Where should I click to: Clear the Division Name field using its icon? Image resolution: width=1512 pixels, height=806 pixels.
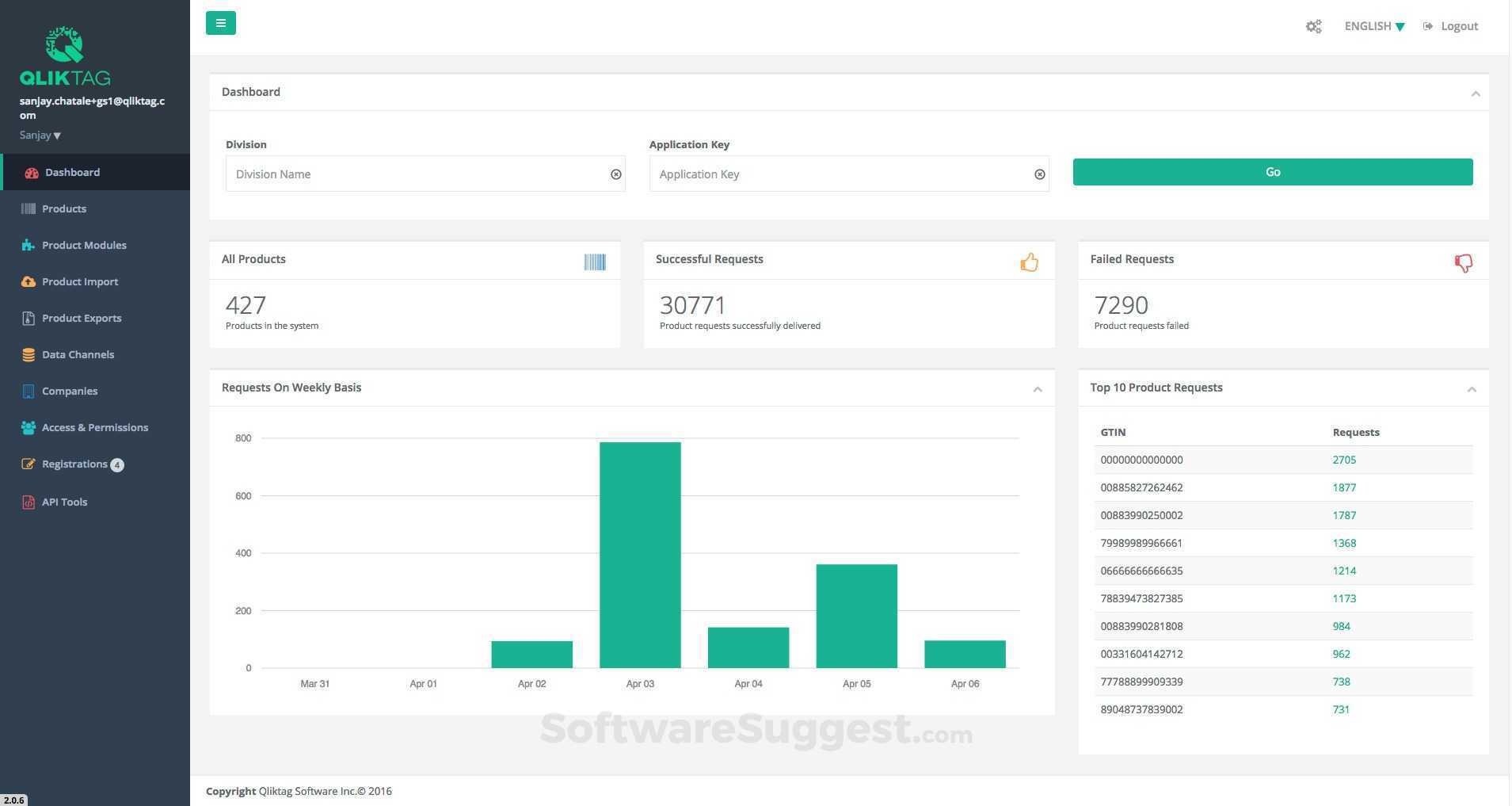[x=616, y=174]
